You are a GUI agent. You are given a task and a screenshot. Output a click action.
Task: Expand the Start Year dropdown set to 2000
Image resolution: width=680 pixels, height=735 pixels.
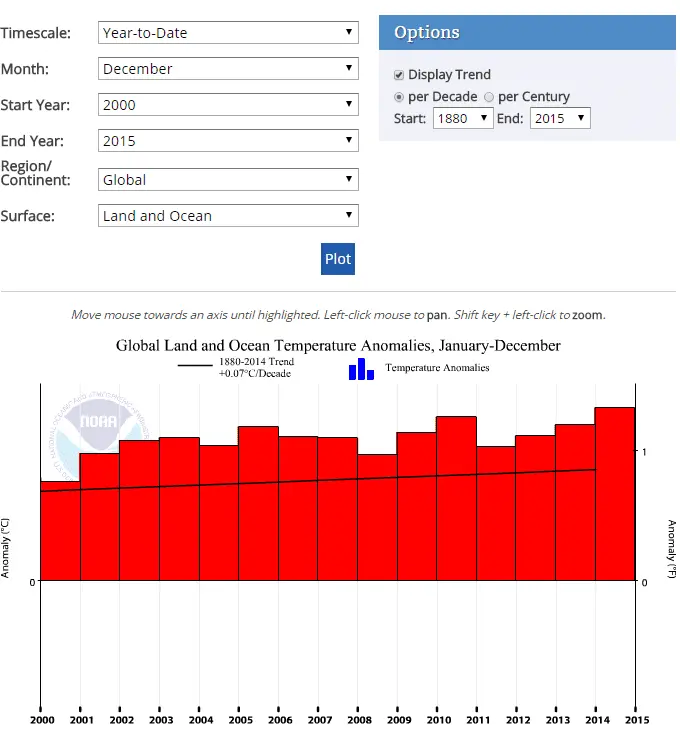[228, 105]
